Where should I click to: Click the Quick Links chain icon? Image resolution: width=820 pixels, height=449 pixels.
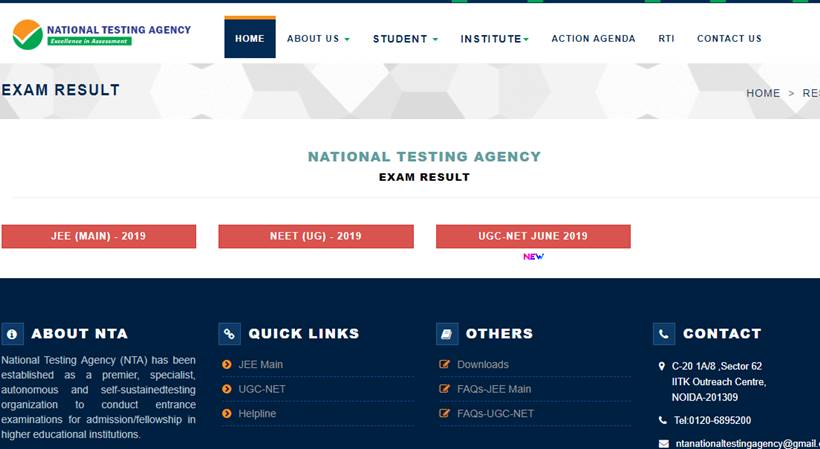coord(230,334)
